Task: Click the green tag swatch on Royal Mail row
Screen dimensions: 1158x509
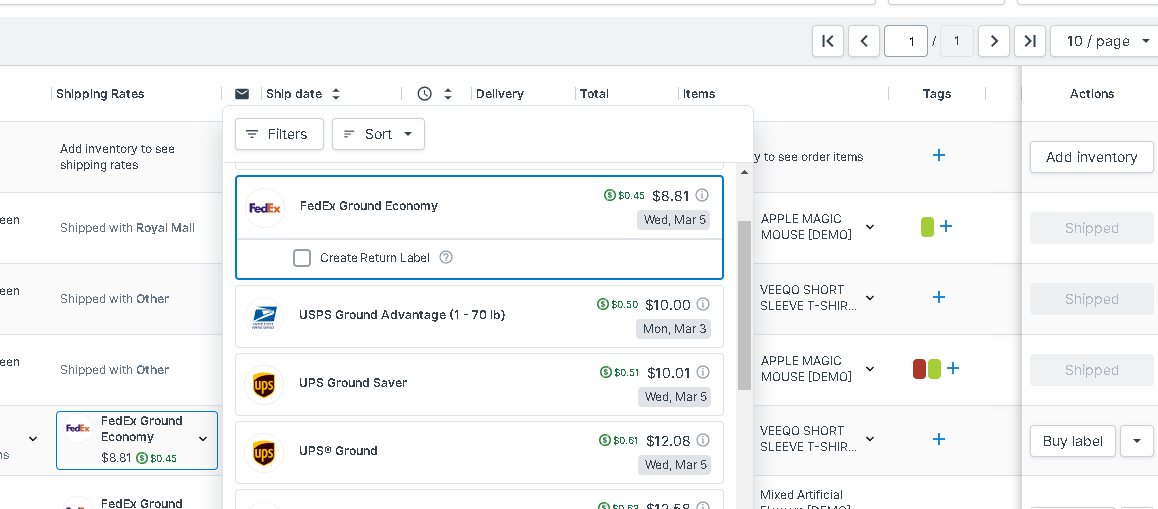Action: click(928, 227)
